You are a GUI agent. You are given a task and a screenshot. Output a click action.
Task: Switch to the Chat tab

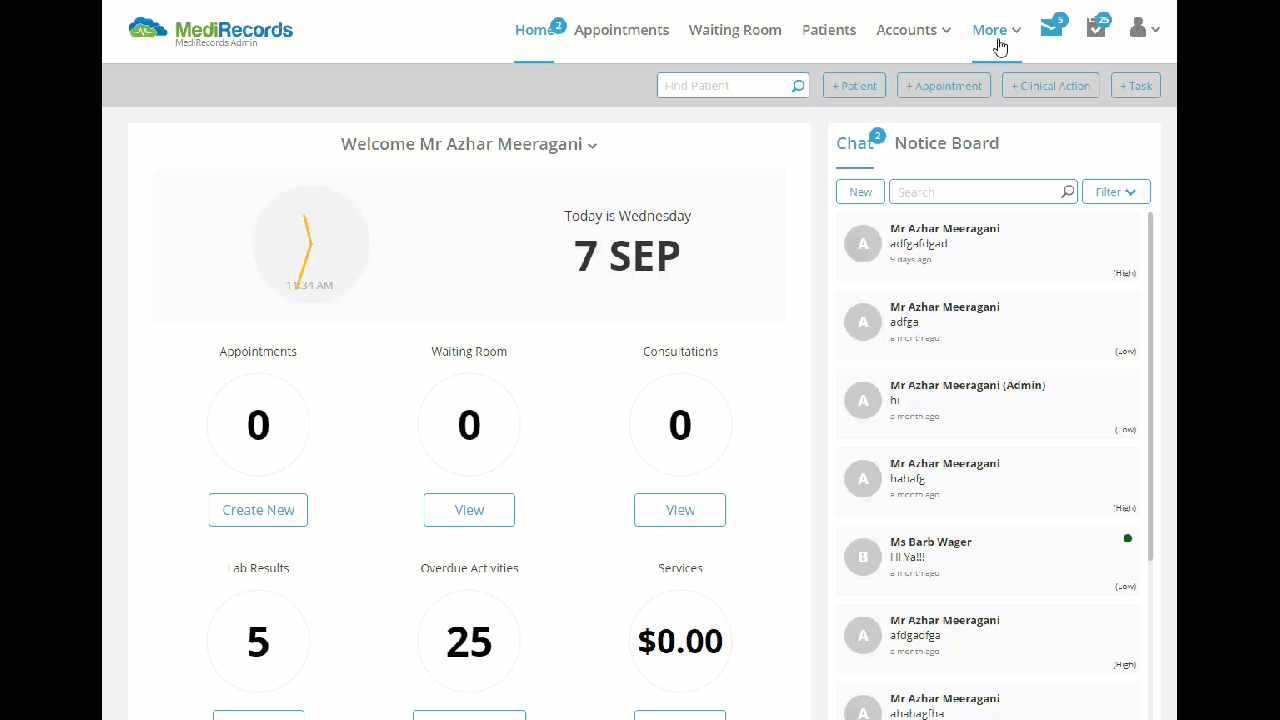coord(855,143)
